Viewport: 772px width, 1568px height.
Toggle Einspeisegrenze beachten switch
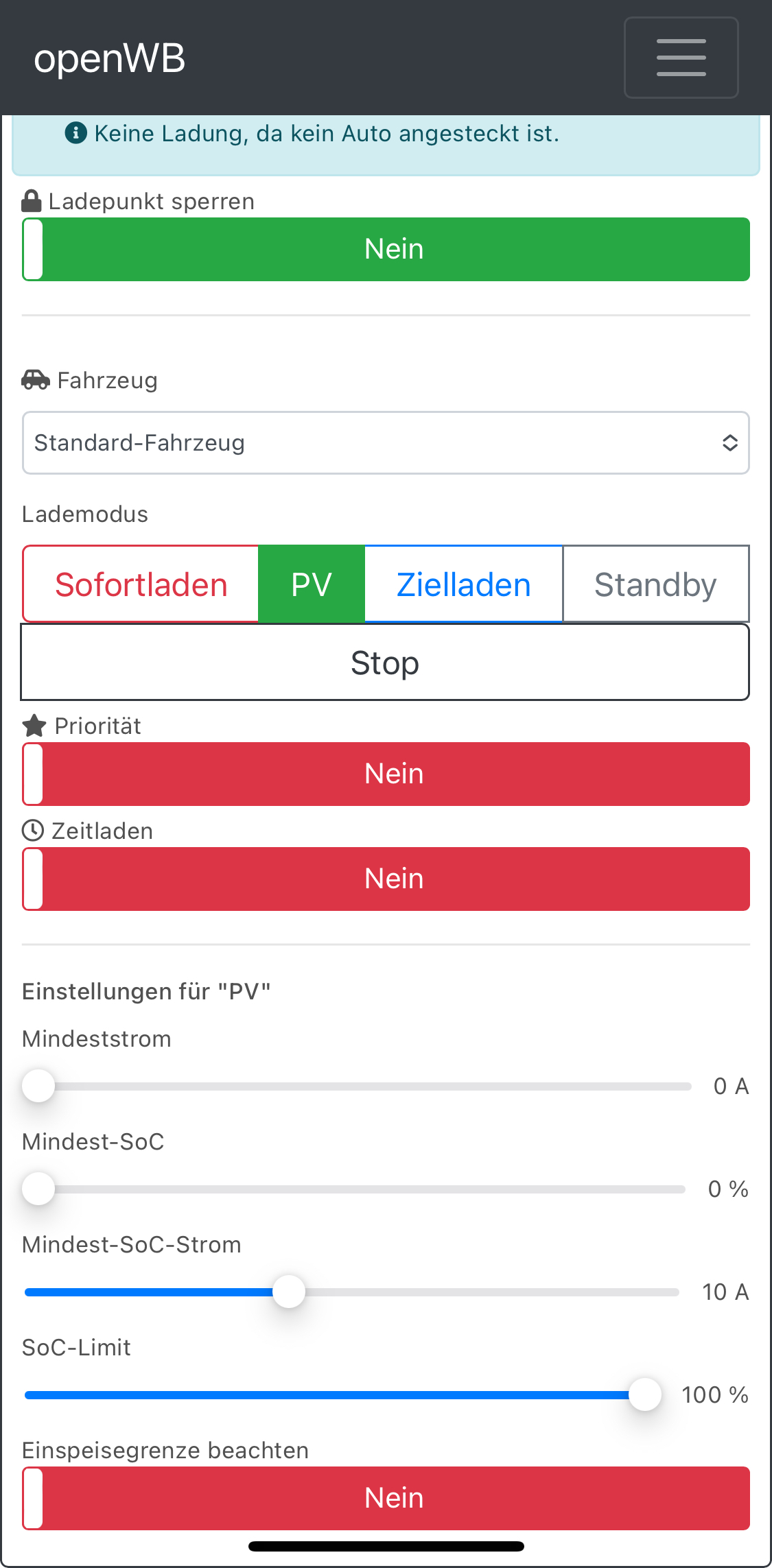coord(386,1498)
